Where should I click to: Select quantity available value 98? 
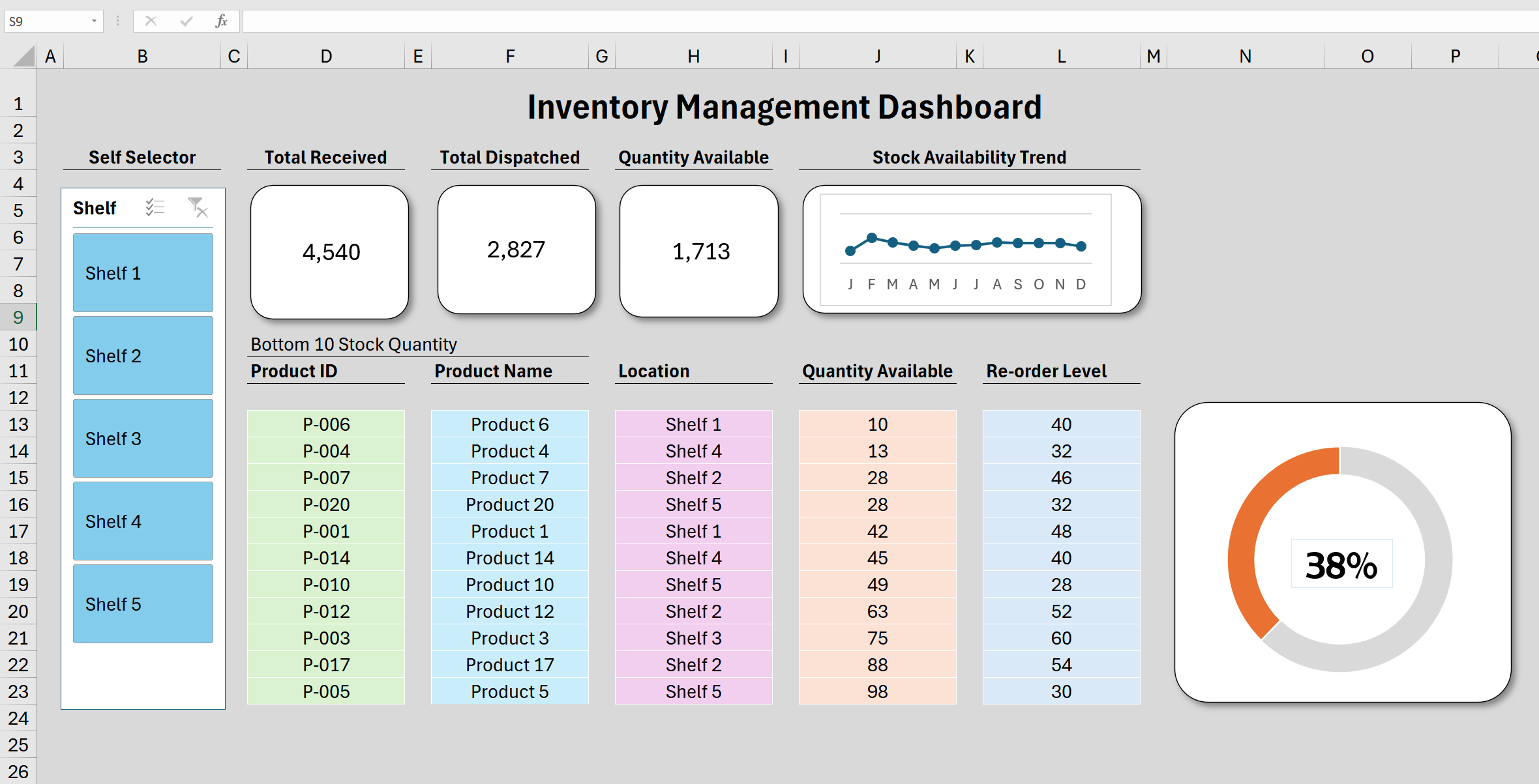pos(878,691)
